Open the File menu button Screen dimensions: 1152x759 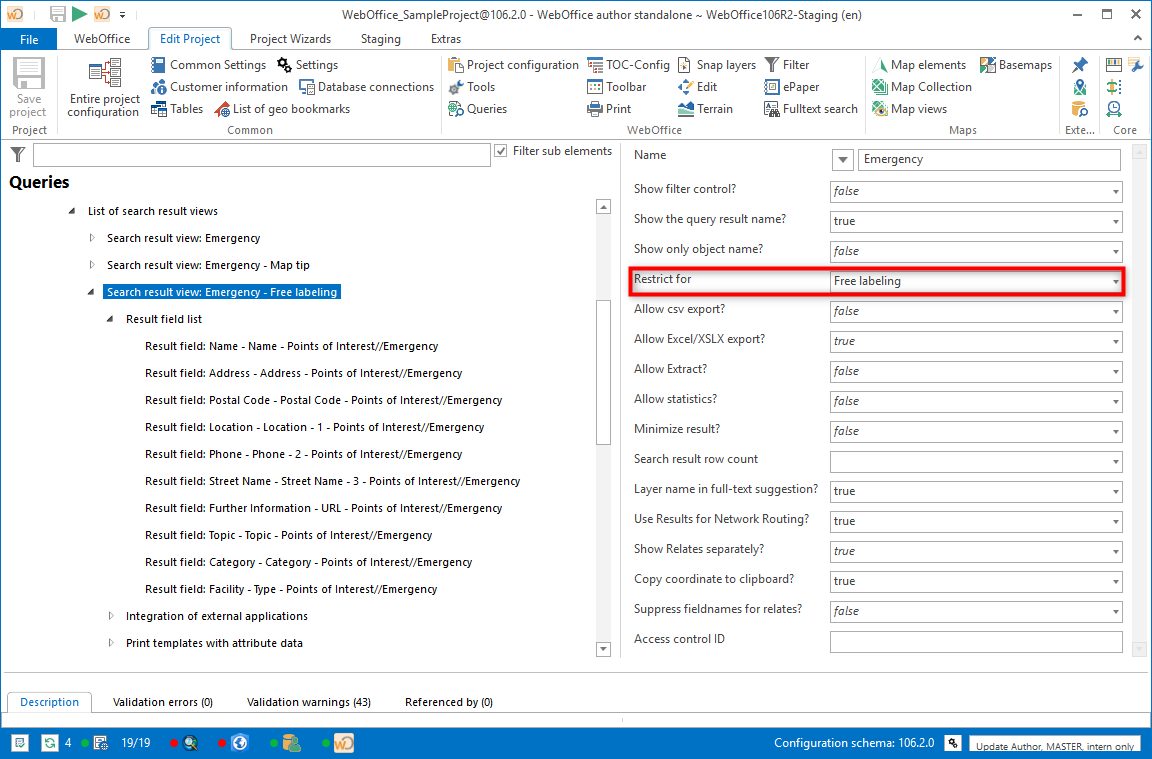(x=29, y=39)
